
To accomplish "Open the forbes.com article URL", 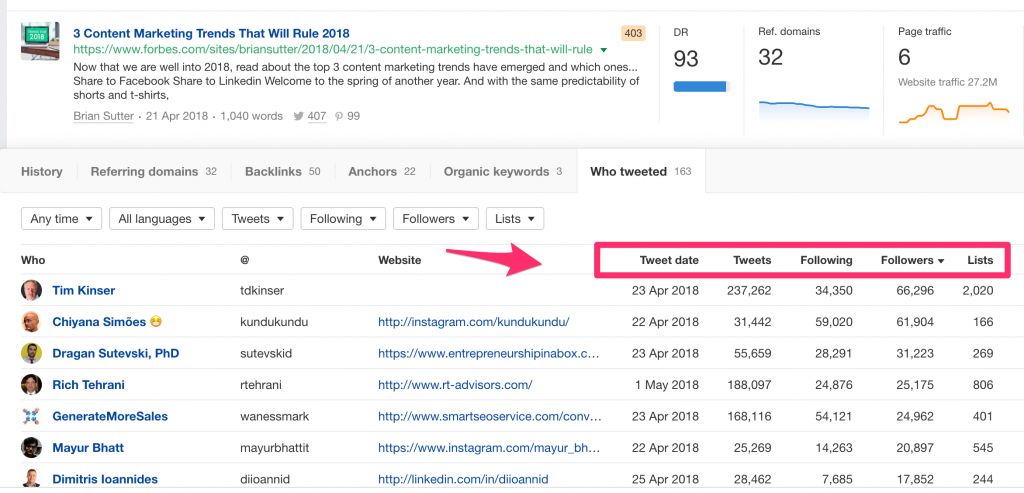I will click(333, 50).
